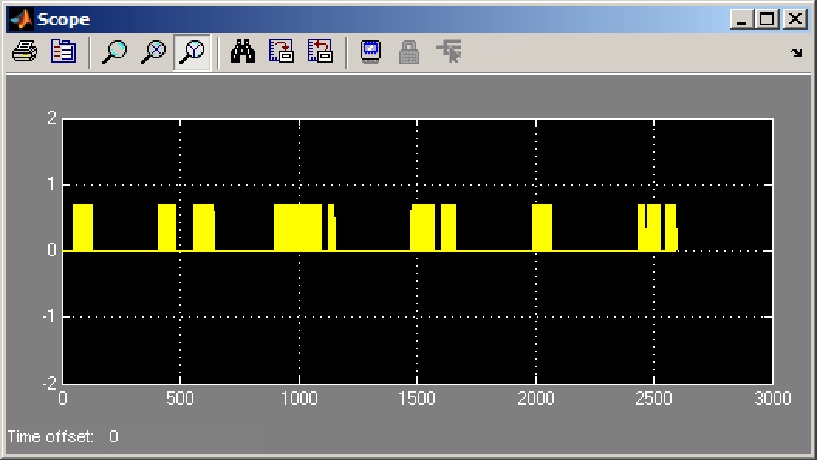
Task: Minimize the Scope window
Action: [x=741, y=20]
